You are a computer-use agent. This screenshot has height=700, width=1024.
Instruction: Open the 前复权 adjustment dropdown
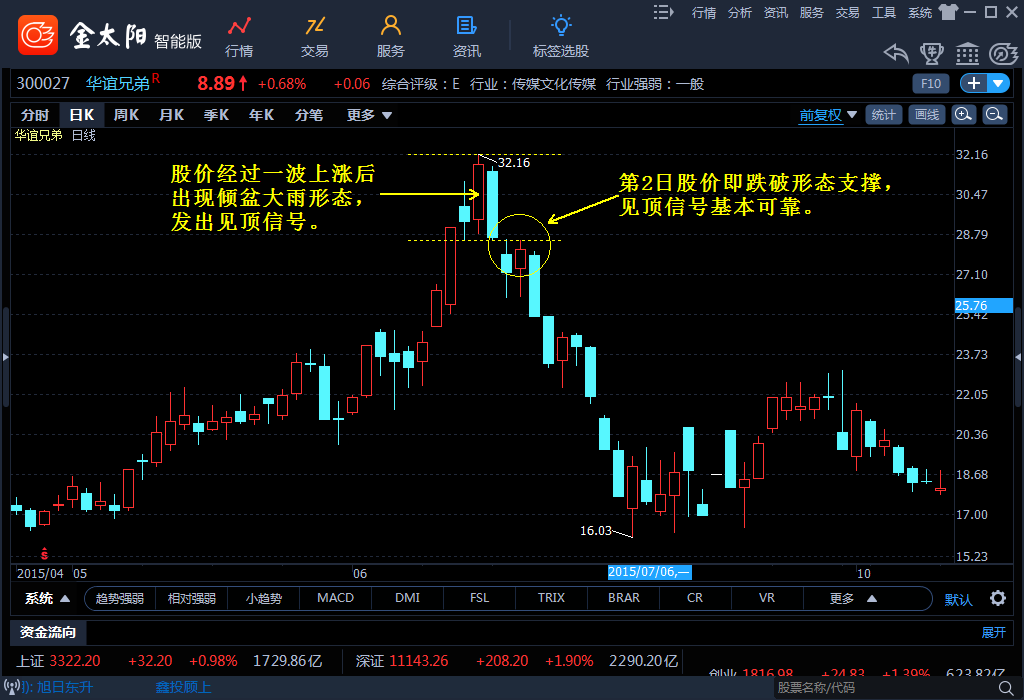click(827, 115)
